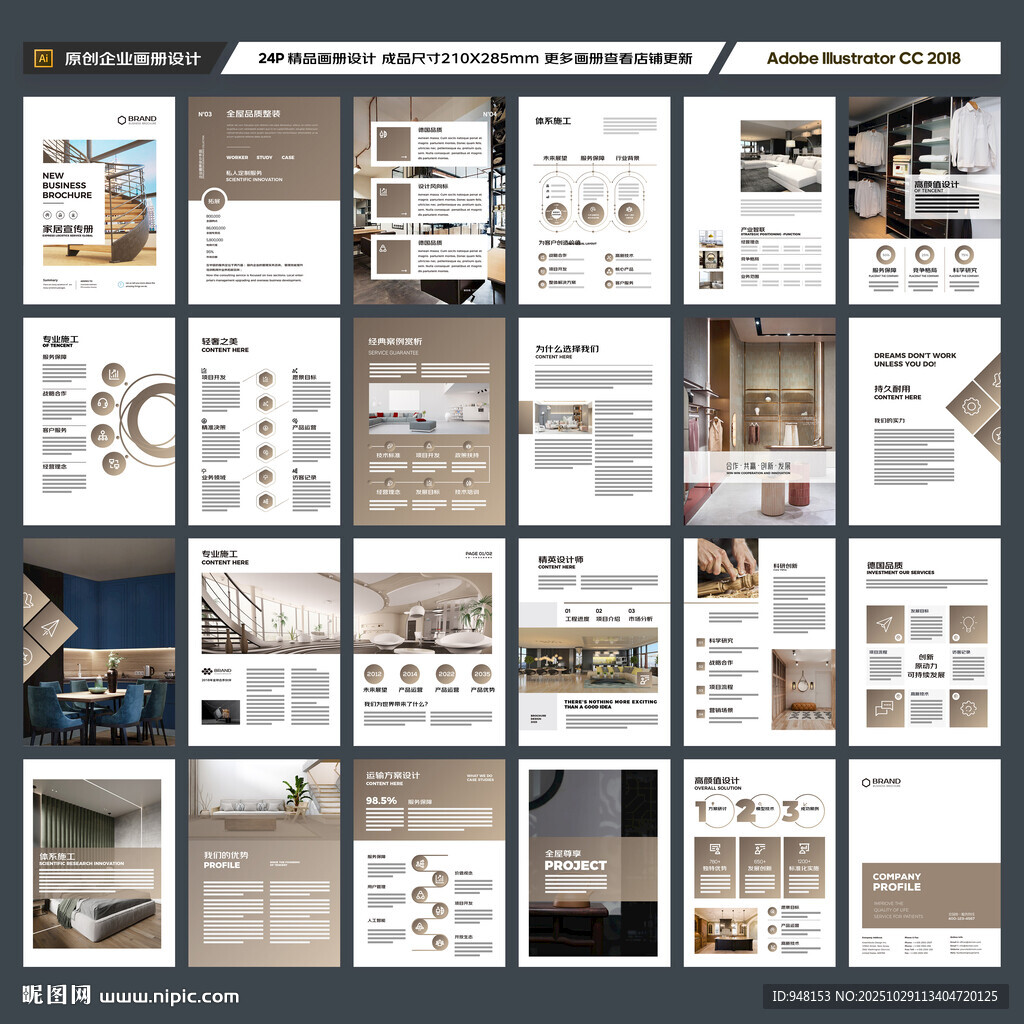Click the 精英设计师 heading
This screenshot has width=1024, height=1024.
561,560
